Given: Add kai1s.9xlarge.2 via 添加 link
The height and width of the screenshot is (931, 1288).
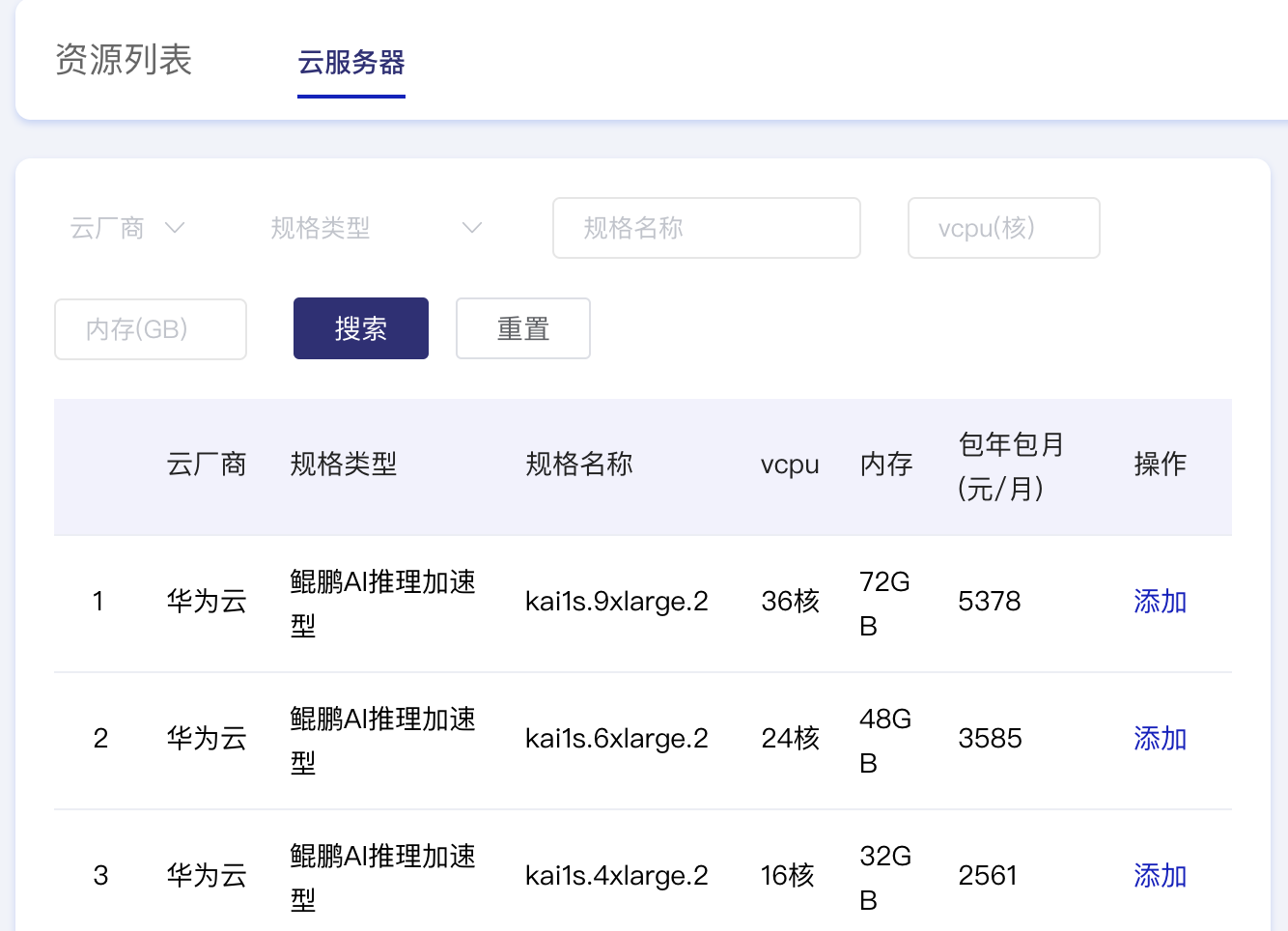Looking at the screenshot, I should [1160, 602].
